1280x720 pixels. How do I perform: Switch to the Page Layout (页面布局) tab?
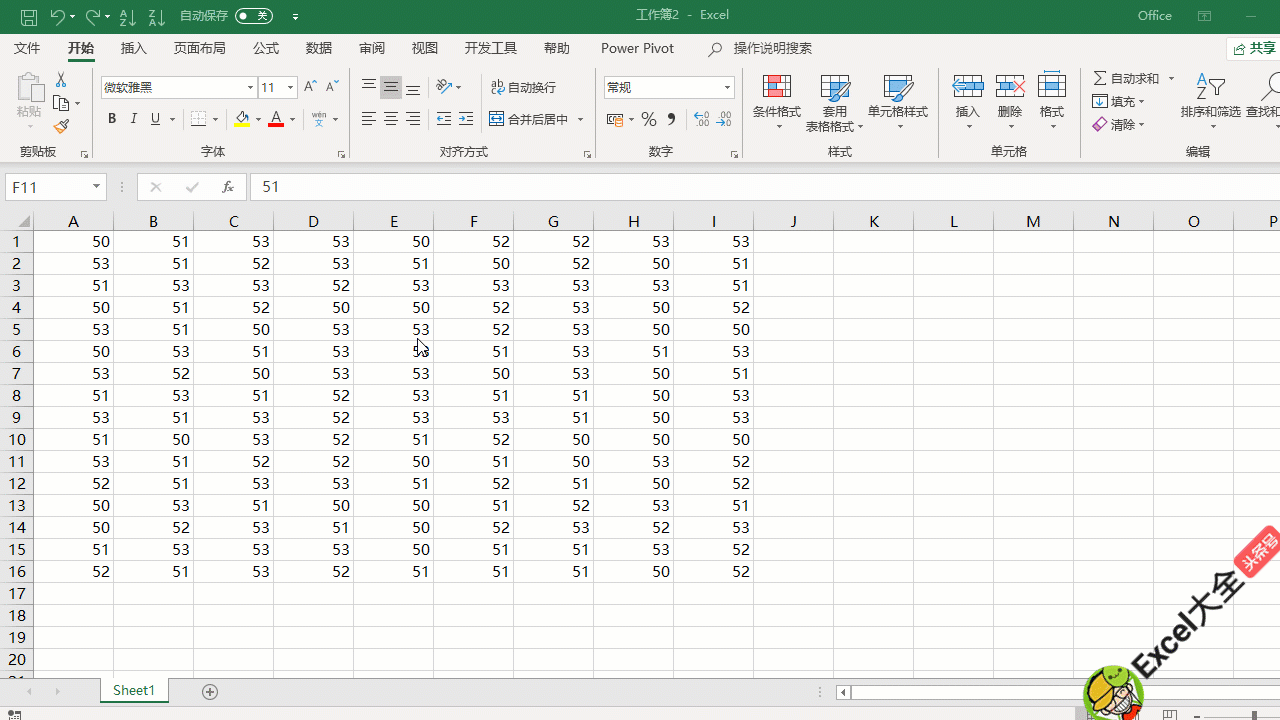click(x=200, y=48)
